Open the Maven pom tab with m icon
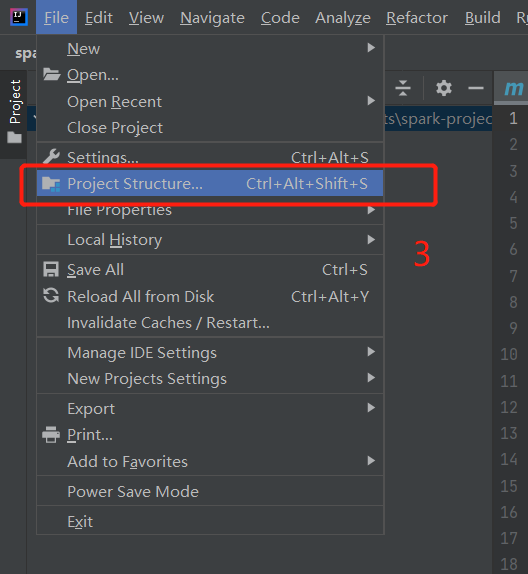The height and width of the screenshot is (574, 528). [513, 88]
